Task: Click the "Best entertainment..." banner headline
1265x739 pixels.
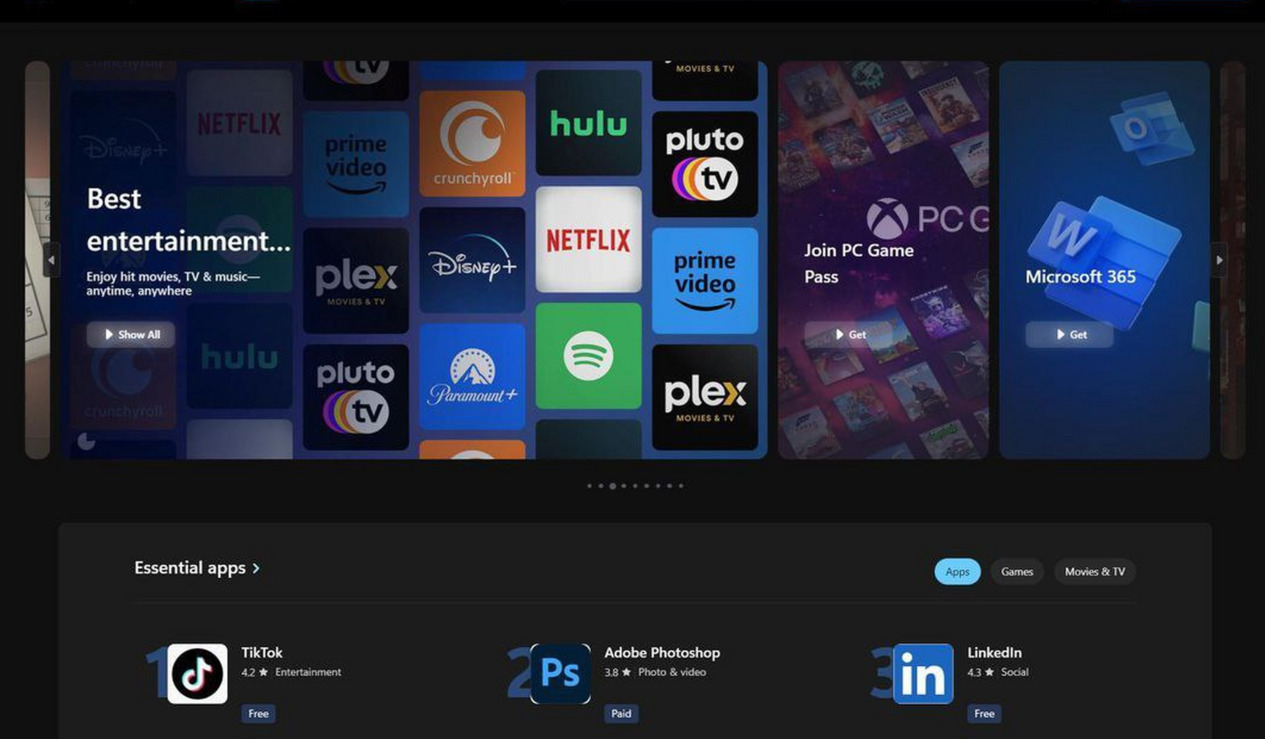Action: tap(189, 220)
